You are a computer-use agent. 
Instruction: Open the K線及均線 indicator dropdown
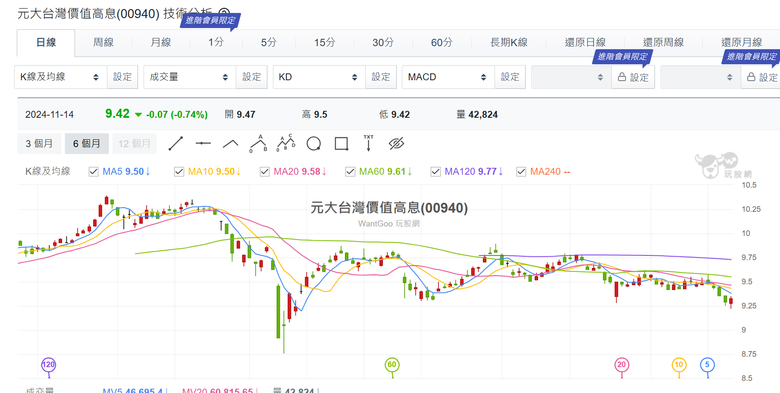(61, 77)
